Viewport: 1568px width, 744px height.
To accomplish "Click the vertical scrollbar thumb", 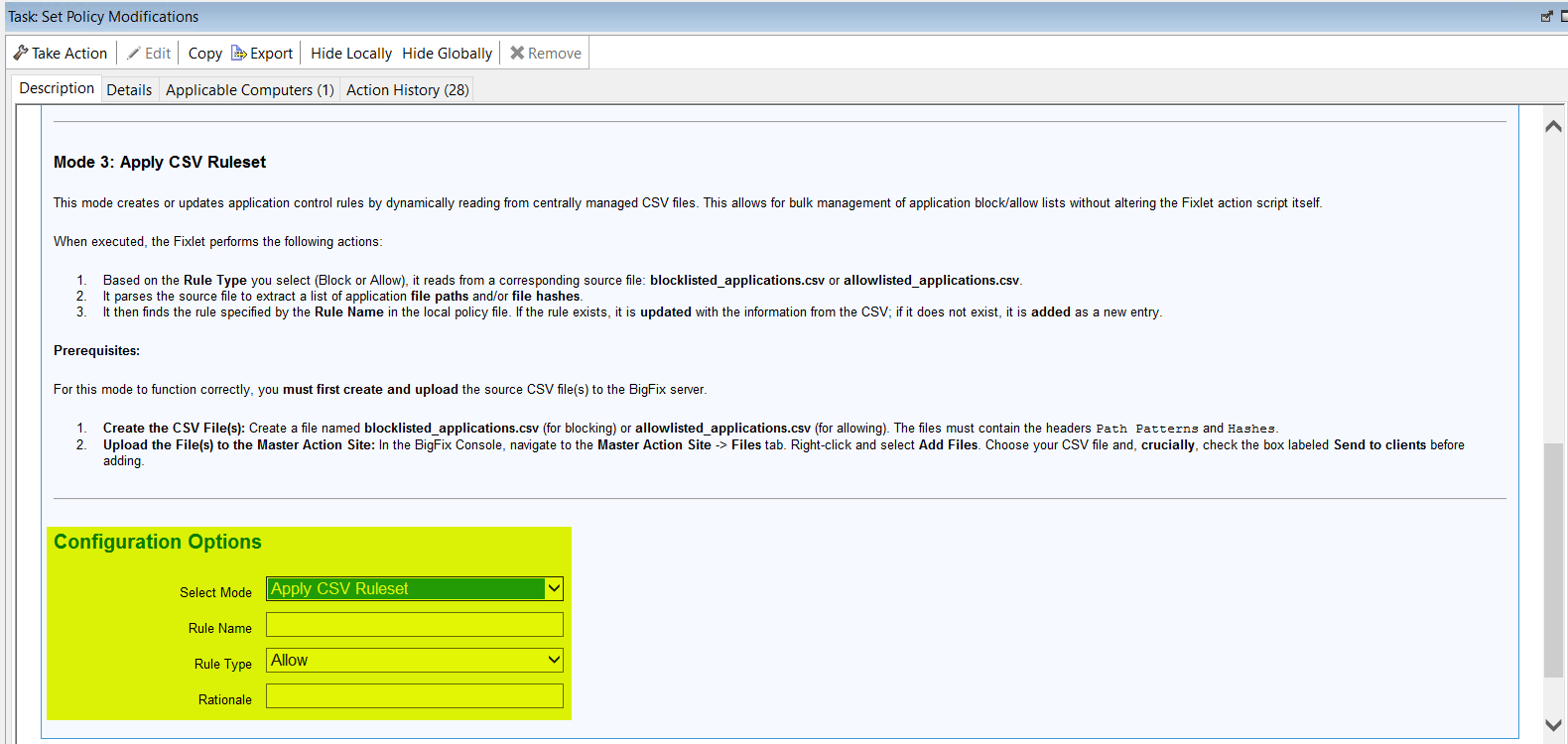I will 1554,560.
